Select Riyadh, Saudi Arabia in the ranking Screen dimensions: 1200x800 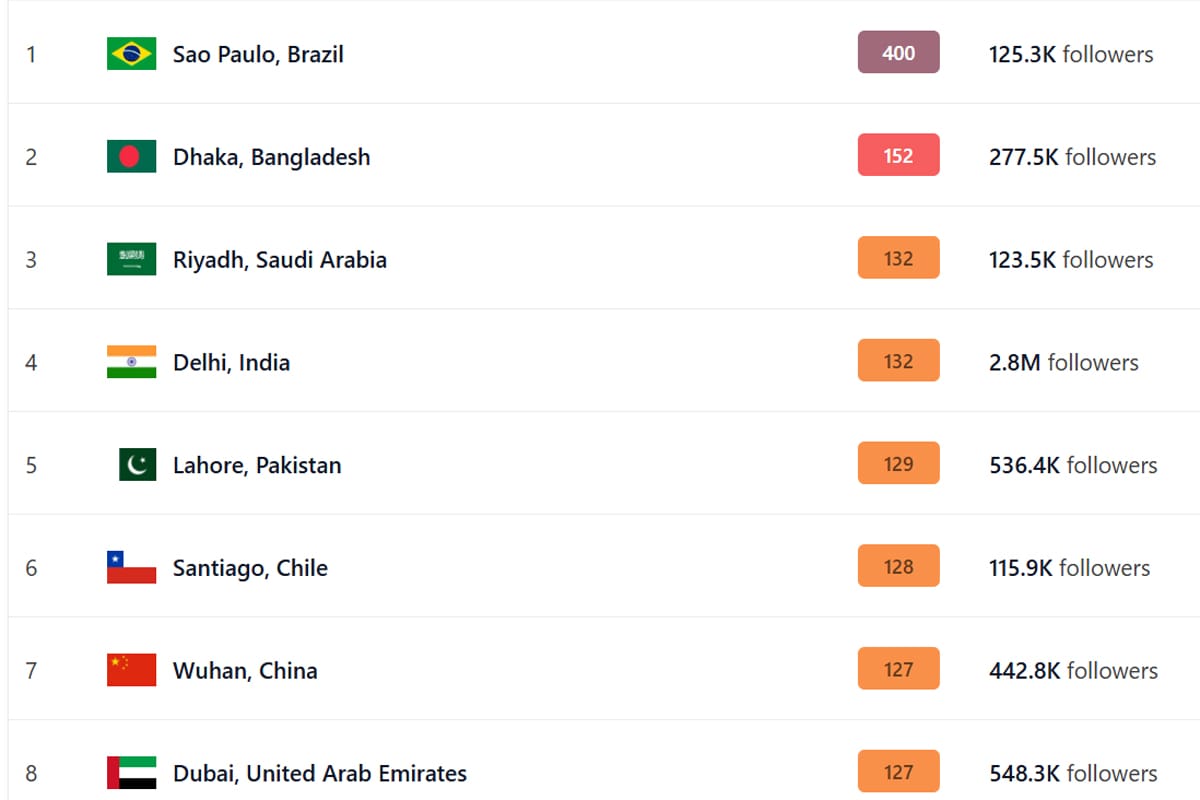click(x=279, y=260)
